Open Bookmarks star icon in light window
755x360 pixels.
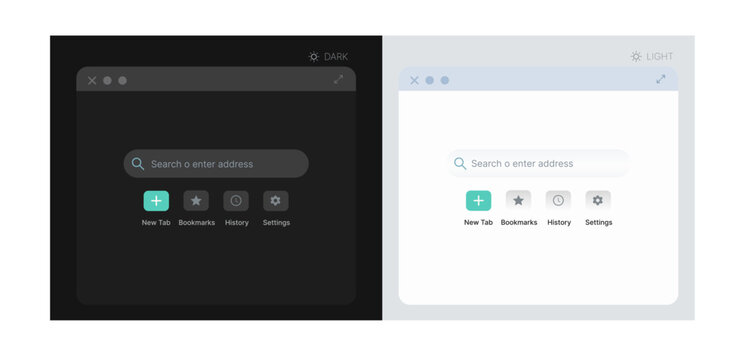[x=518, y=201]
